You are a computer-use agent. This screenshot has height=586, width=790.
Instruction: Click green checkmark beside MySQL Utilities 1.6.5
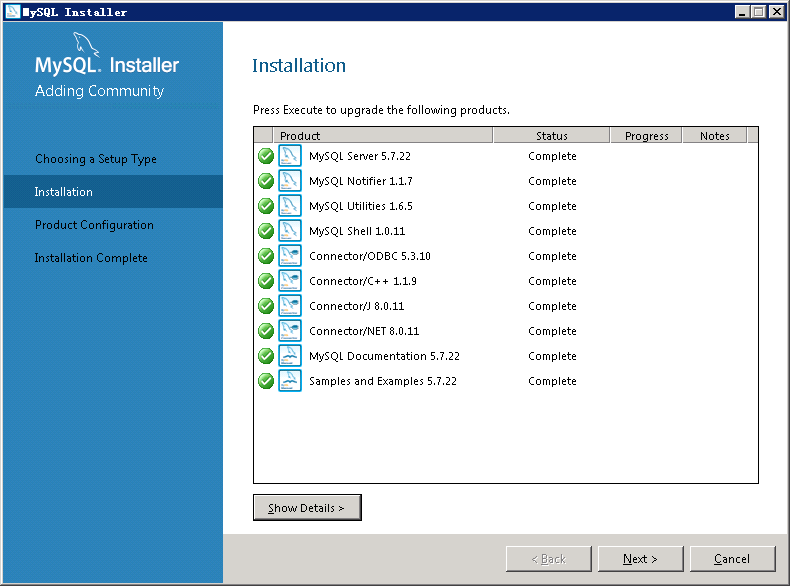266,206
